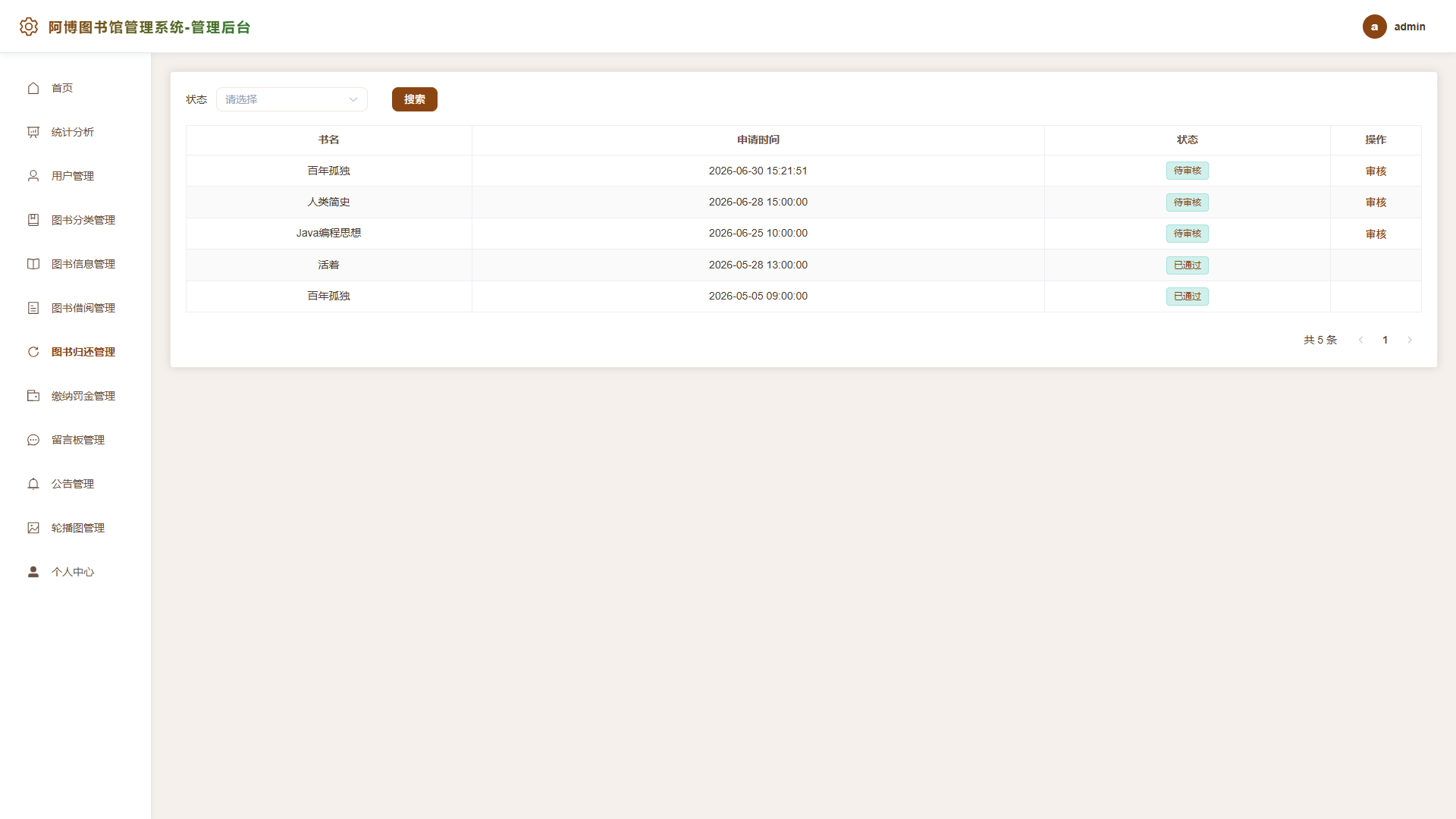Go to previous page arrow
The width and height of the screenshot is (1456, 819).
pos(1360,340)
